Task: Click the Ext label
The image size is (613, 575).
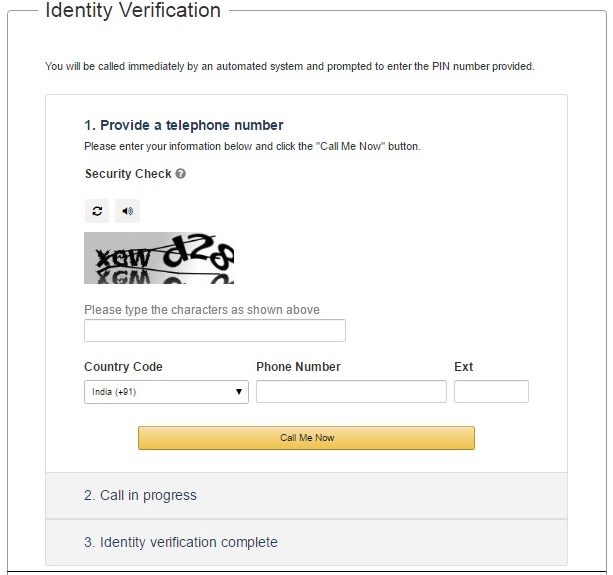Action: 463,367
